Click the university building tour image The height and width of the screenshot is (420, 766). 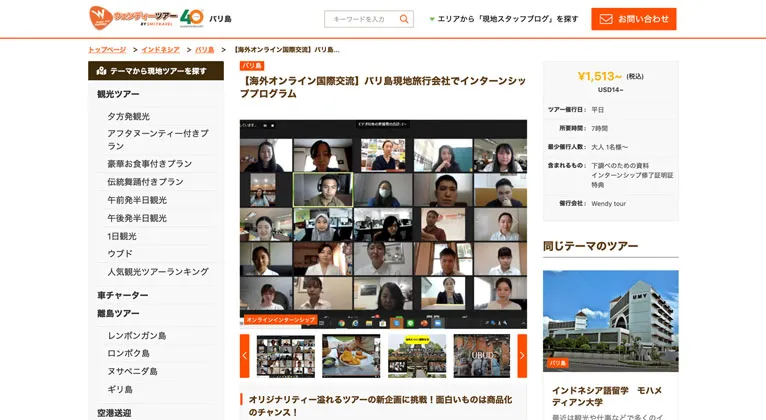click(x=611, y=321)
